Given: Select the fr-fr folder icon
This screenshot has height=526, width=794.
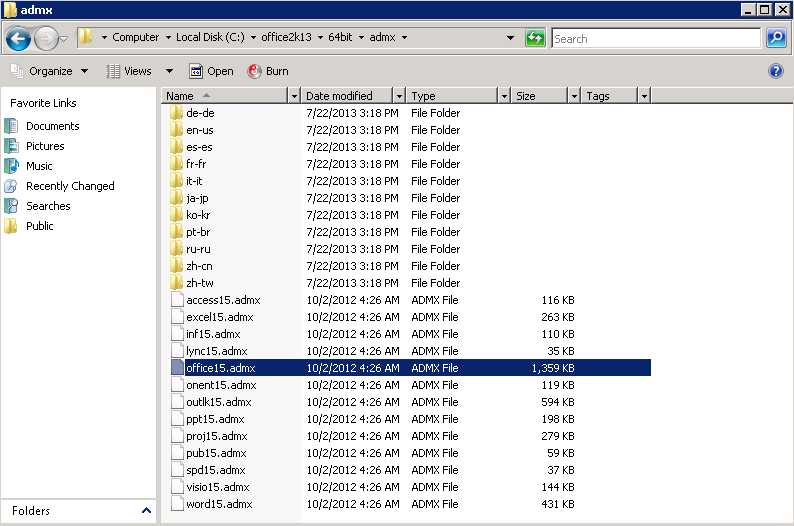Looking at the screenshot, I should [x=177, y=164].
